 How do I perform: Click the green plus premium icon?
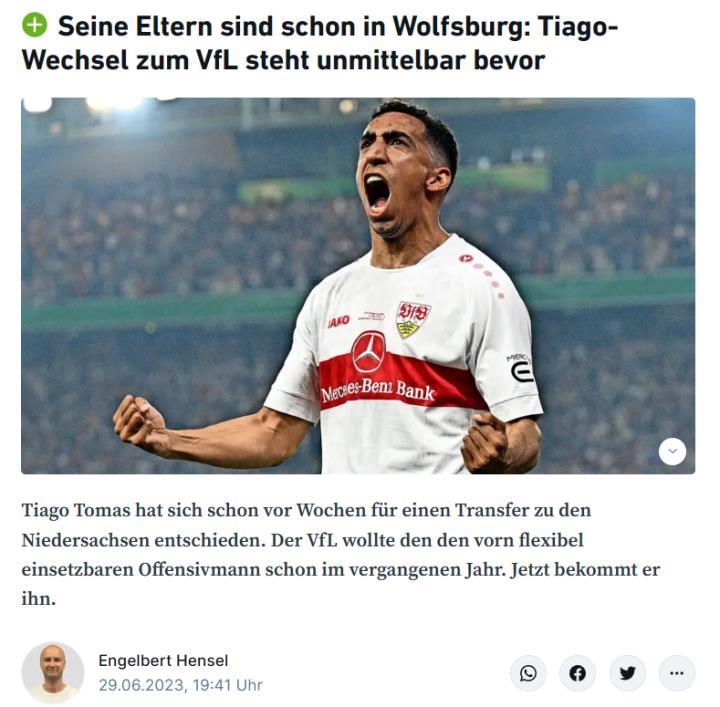click(x=34, y=25)
